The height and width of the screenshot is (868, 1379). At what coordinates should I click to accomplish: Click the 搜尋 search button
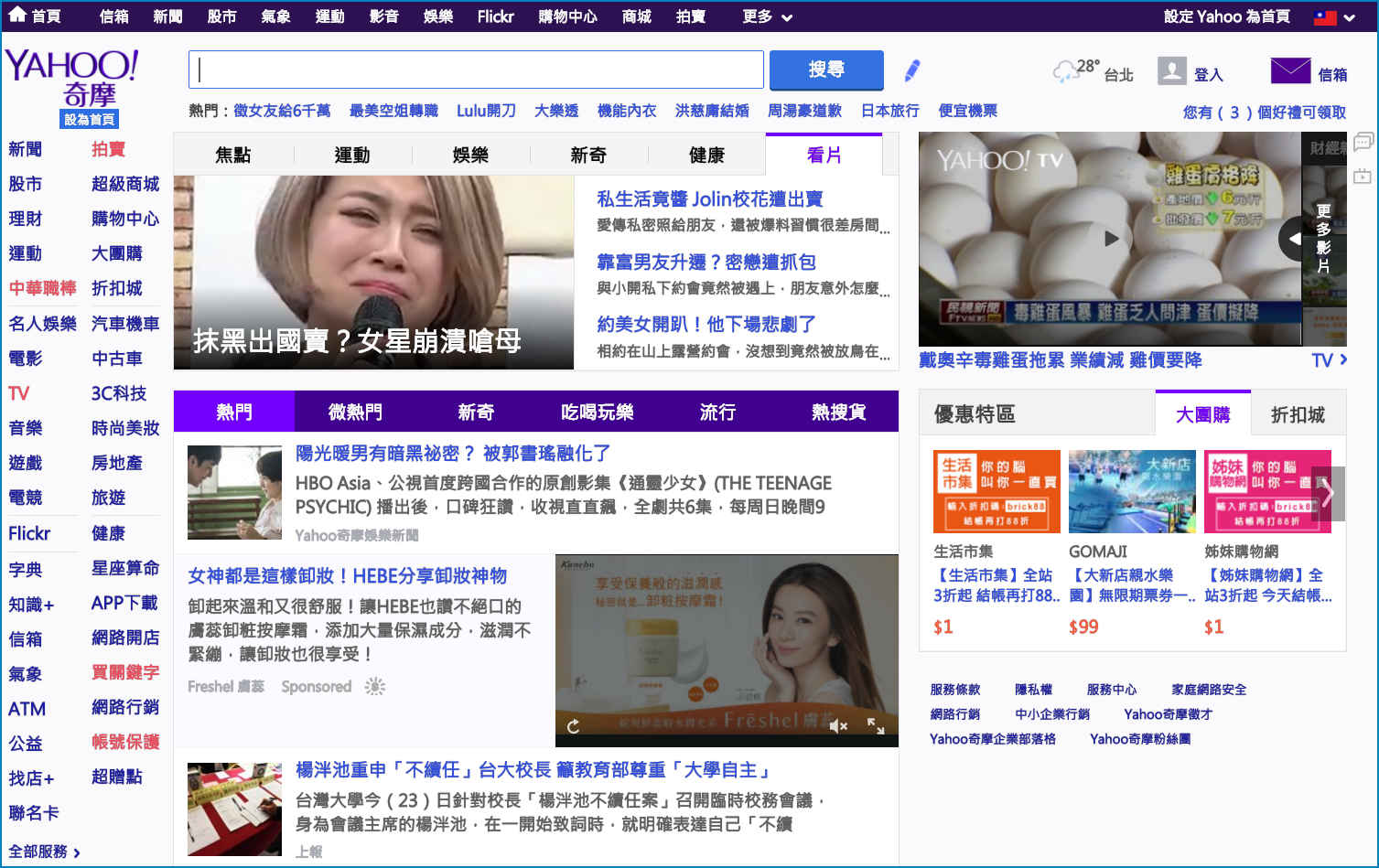[x=826, y=70]
